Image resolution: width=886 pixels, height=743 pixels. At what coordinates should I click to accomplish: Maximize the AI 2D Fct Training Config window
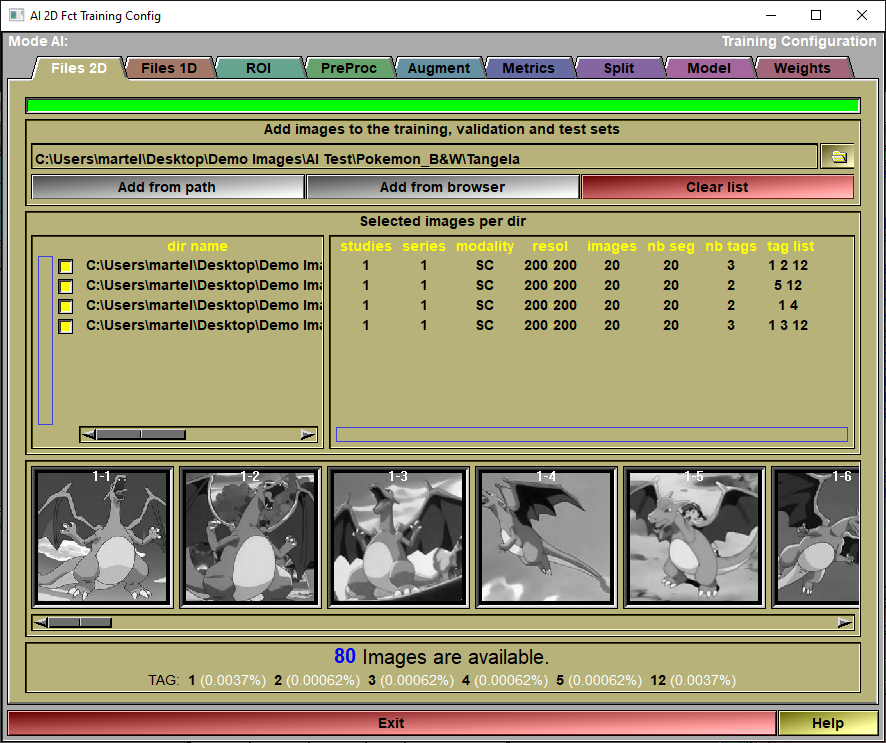[816, 15]
